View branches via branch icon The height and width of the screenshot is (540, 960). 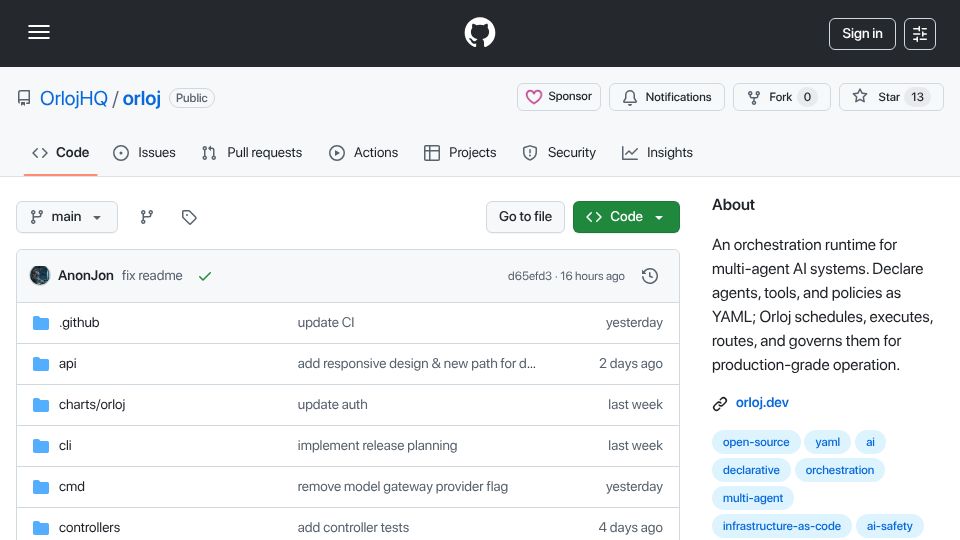tap(146, 217)
